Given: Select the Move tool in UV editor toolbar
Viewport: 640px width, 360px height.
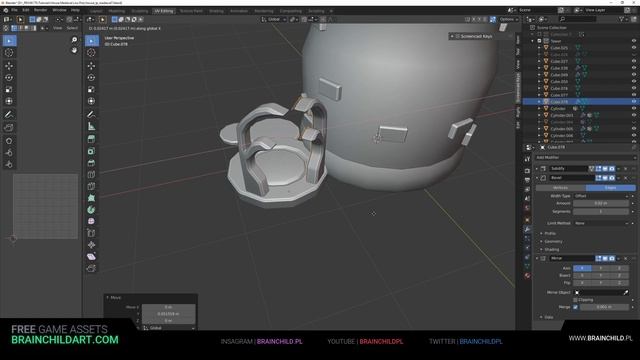Looking at the screenshot, I should 9,65.
